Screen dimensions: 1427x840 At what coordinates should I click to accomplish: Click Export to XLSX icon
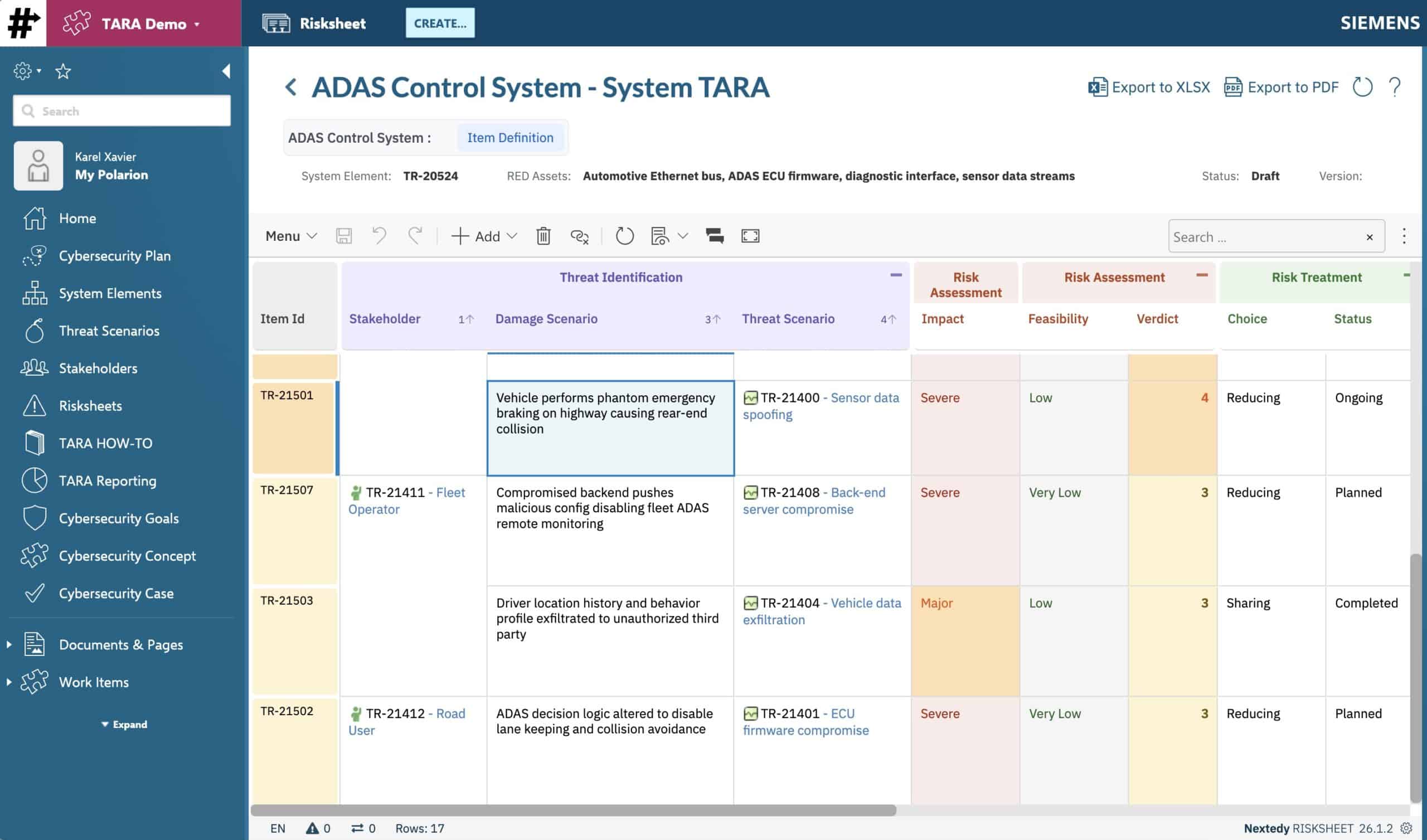(1098, 87)
